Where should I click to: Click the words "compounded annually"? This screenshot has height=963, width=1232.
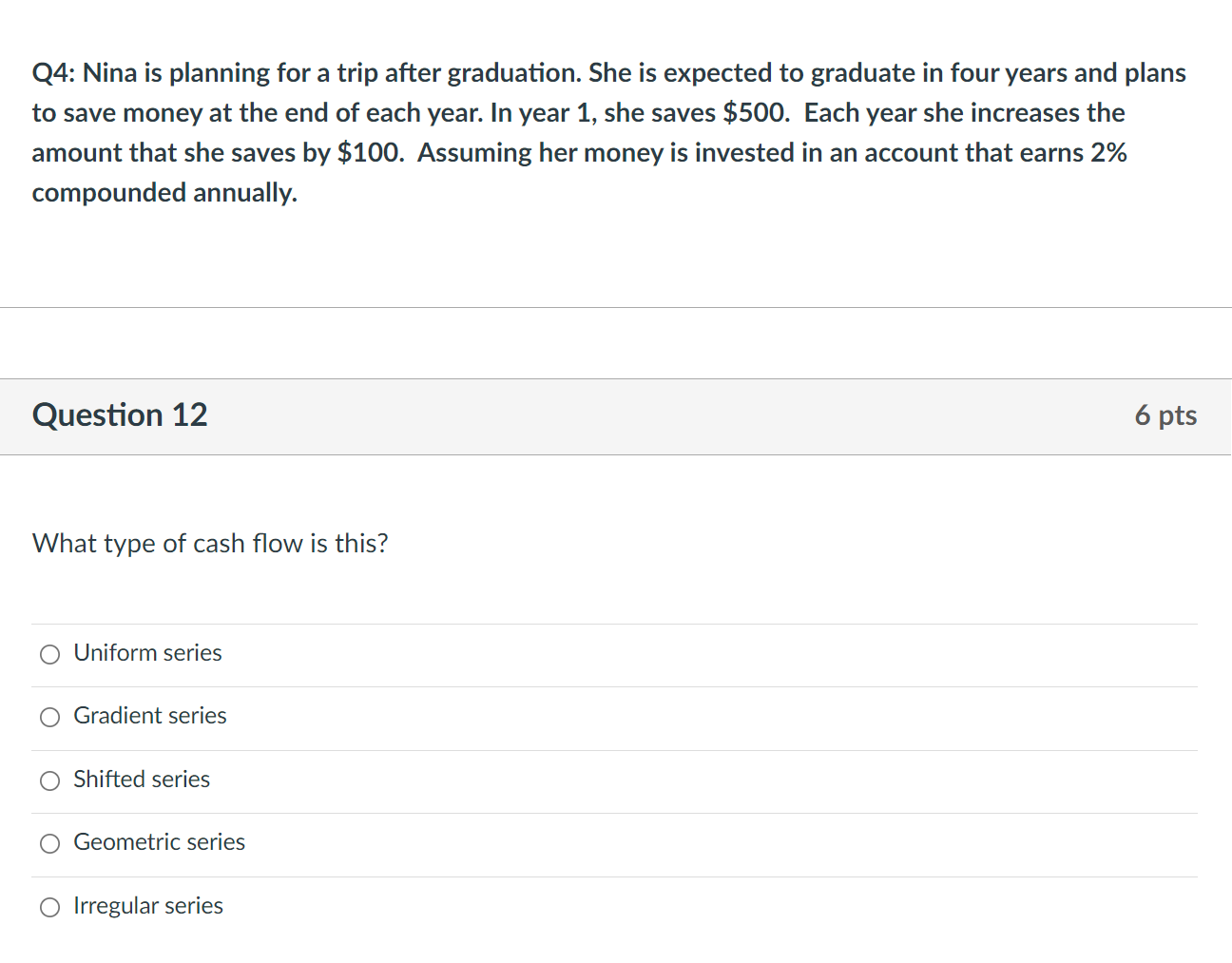pos(164,192)
